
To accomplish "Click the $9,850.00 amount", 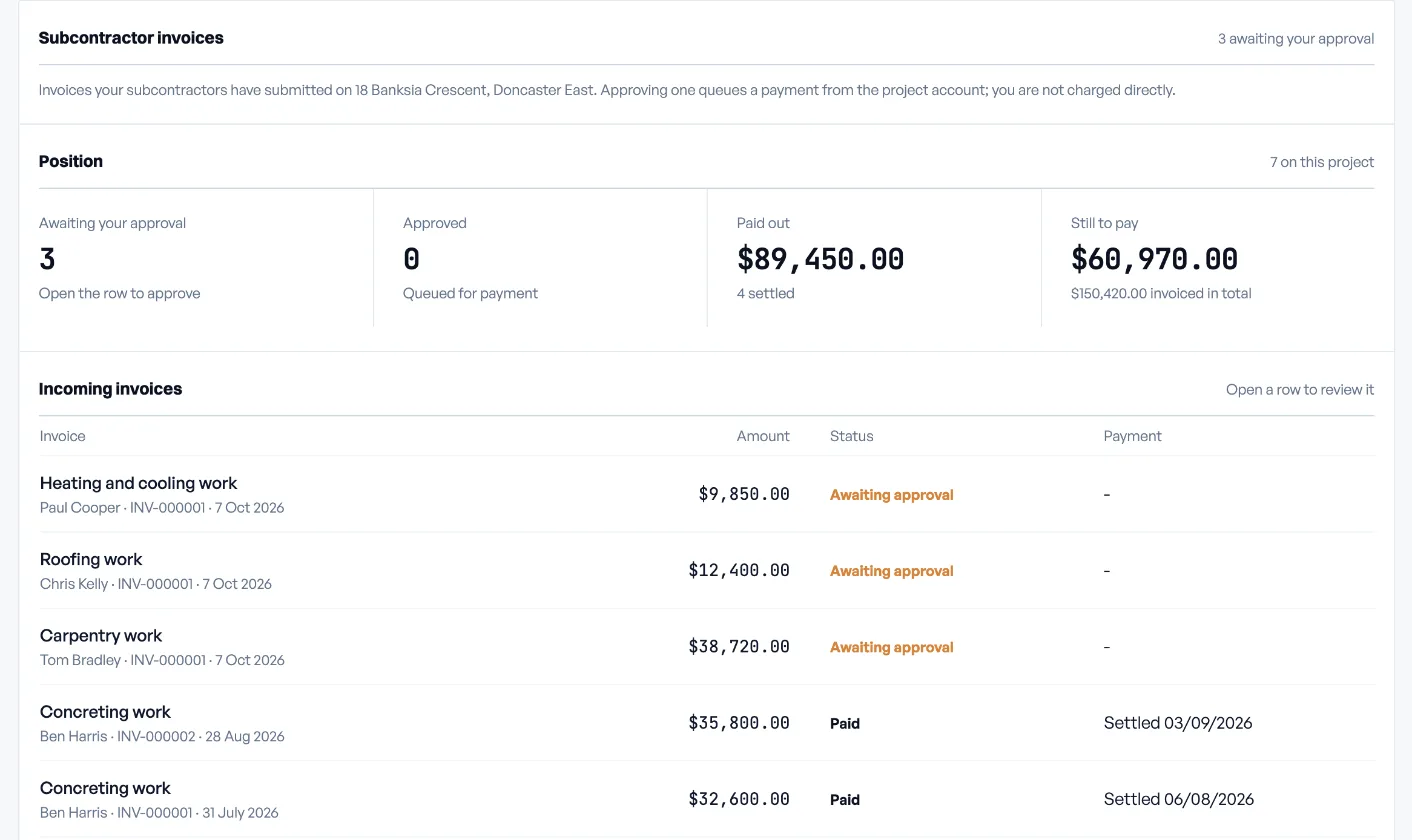I will [744, 494].
